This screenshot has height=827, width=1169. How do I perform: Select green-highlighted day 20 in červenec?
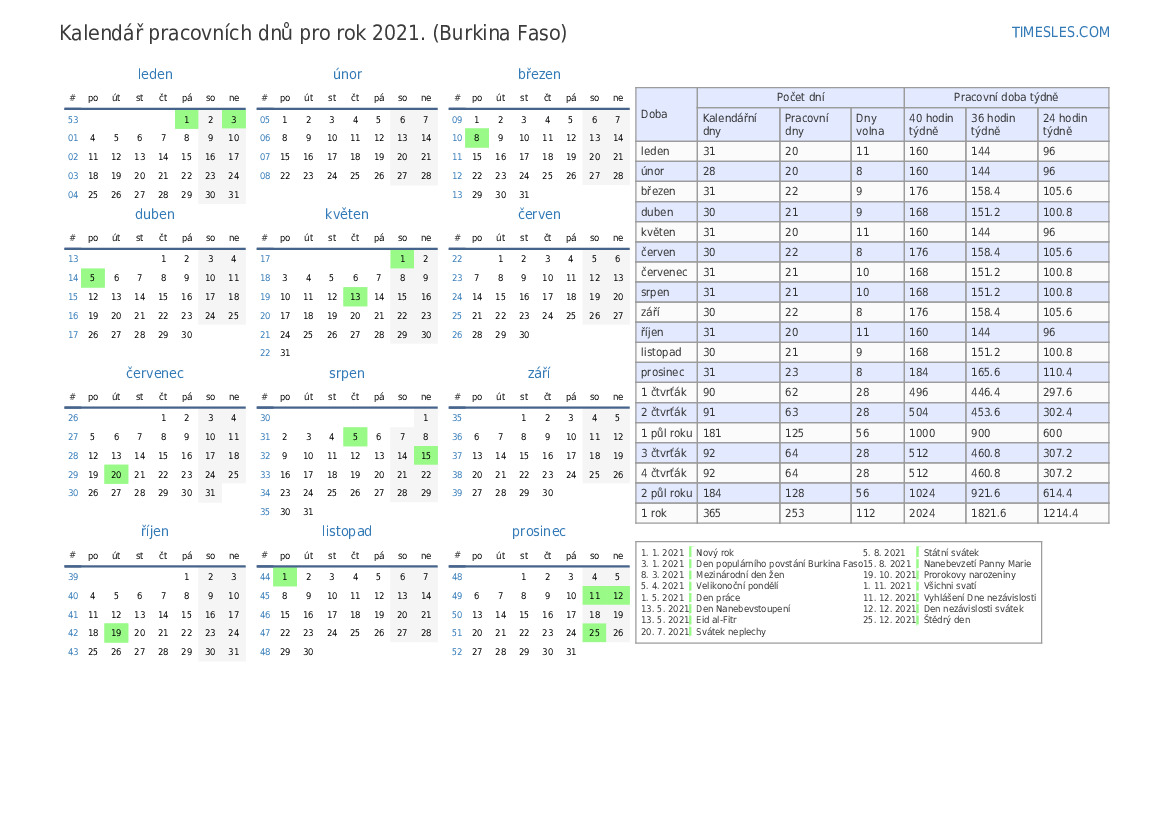pyautogui.click(x=116, y=475)
